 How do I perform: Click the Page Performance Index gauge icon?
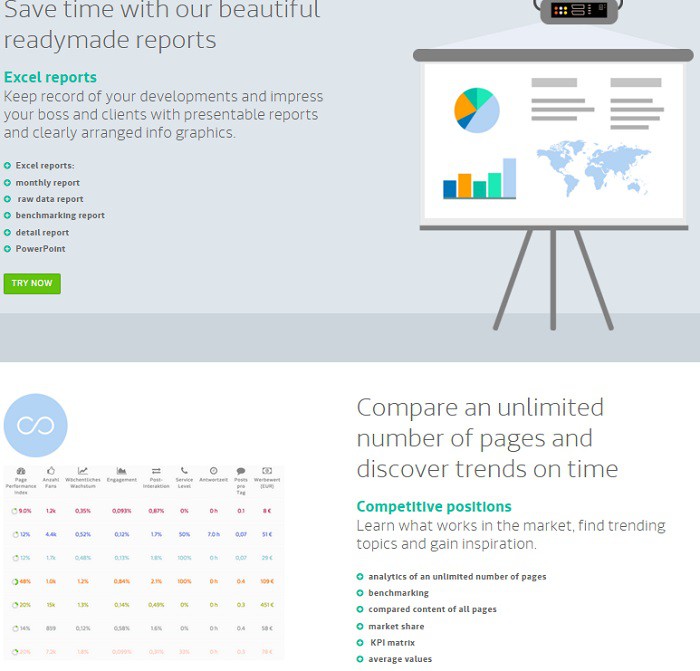[21, 470]
